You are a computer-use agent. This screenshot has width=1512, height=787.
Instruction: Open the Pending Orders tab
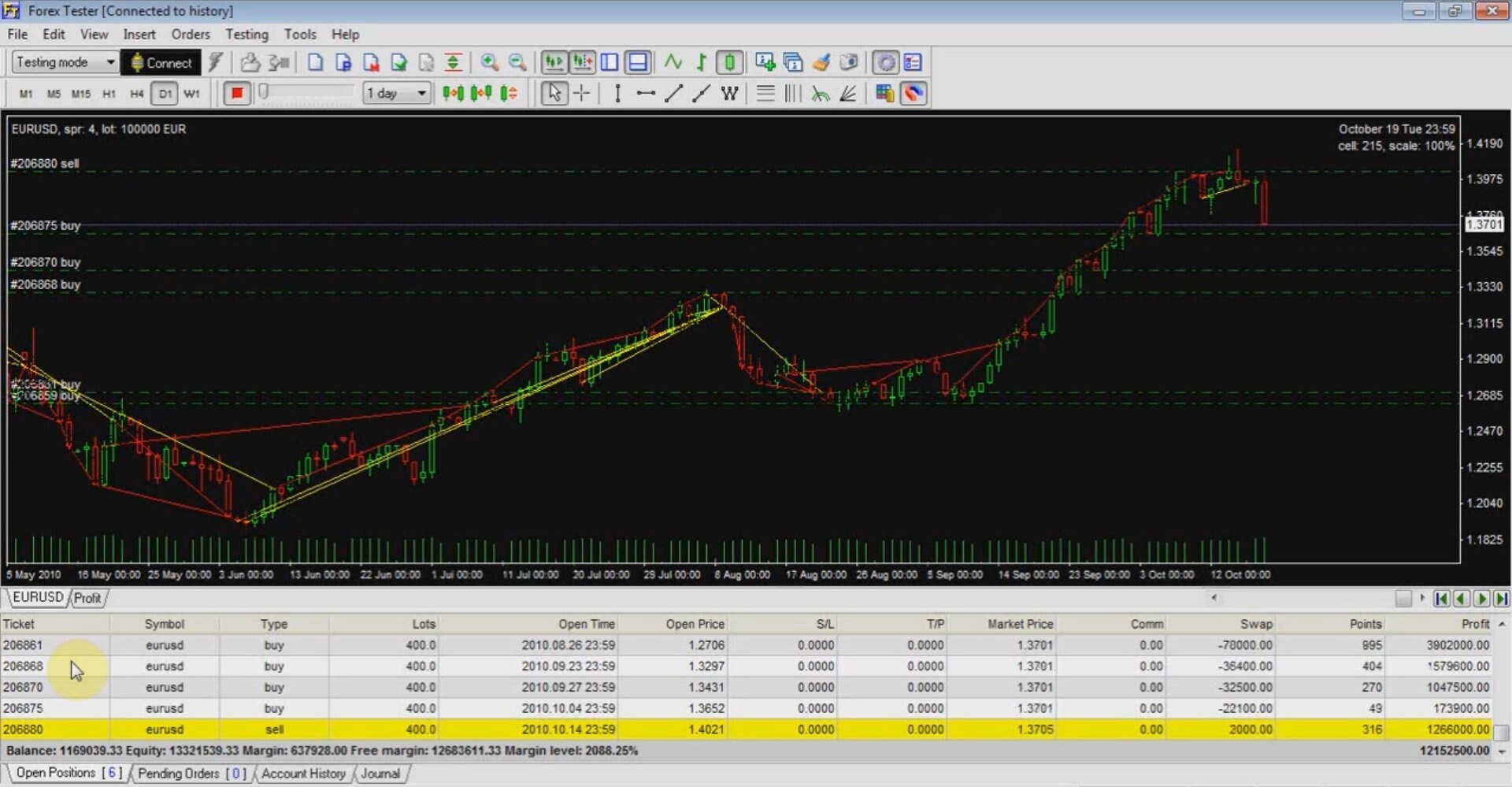click(x=191, y=774)
